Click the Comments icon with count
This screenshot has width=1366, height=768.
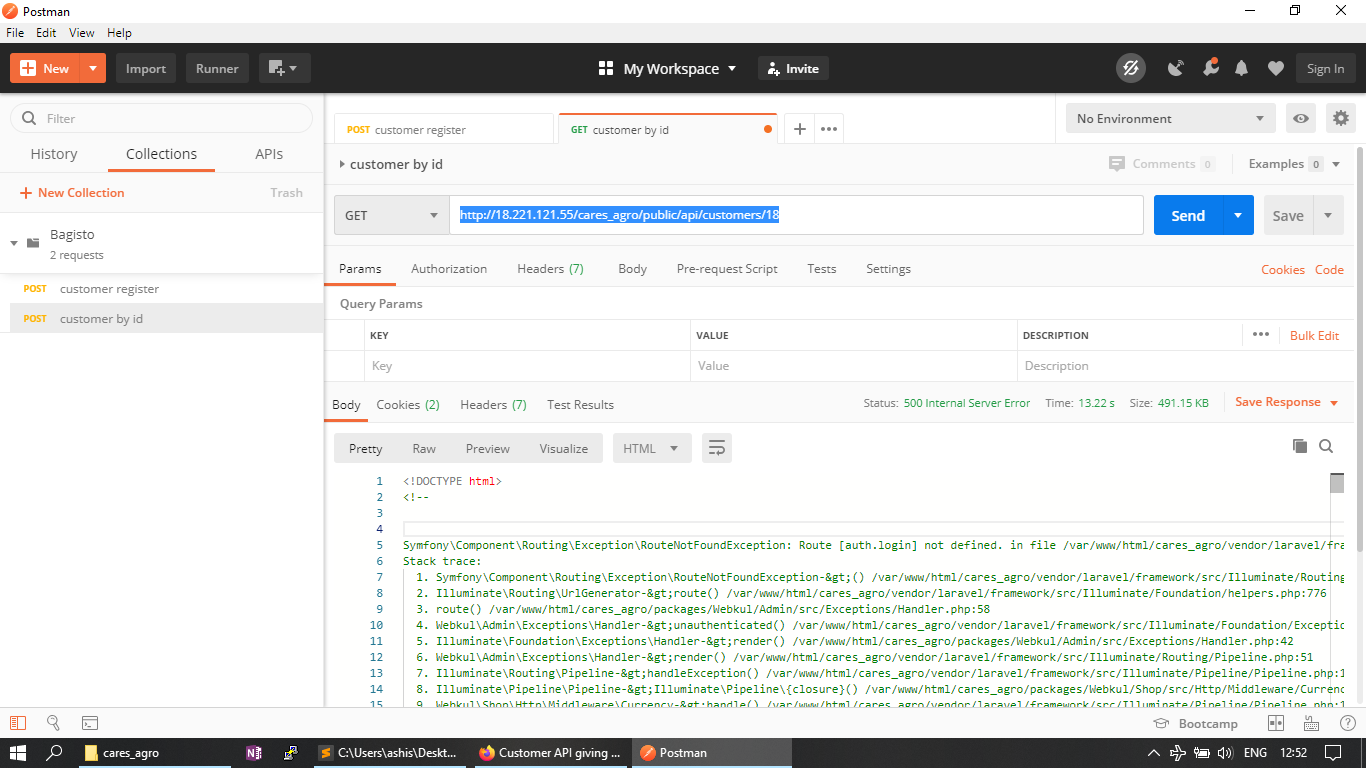coord(1162,164)
